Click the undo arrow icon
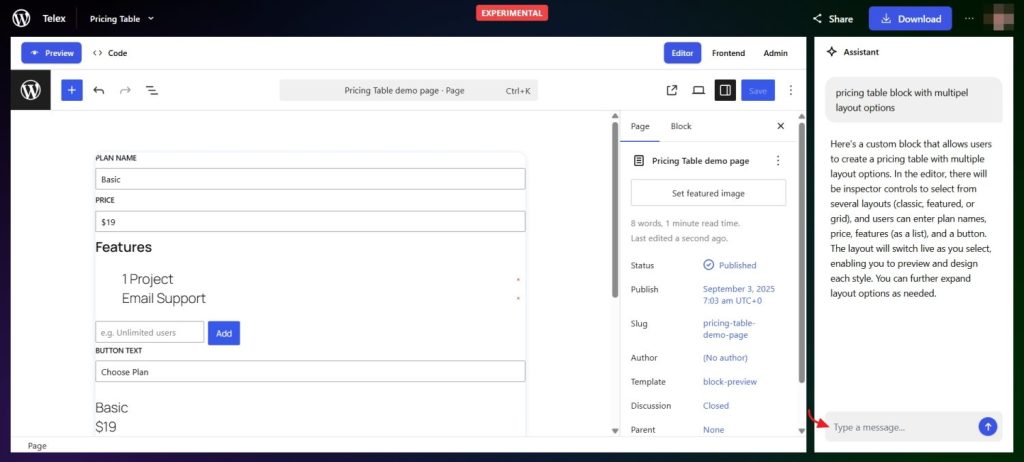The image size is (1024, 462). pos(98,90)
